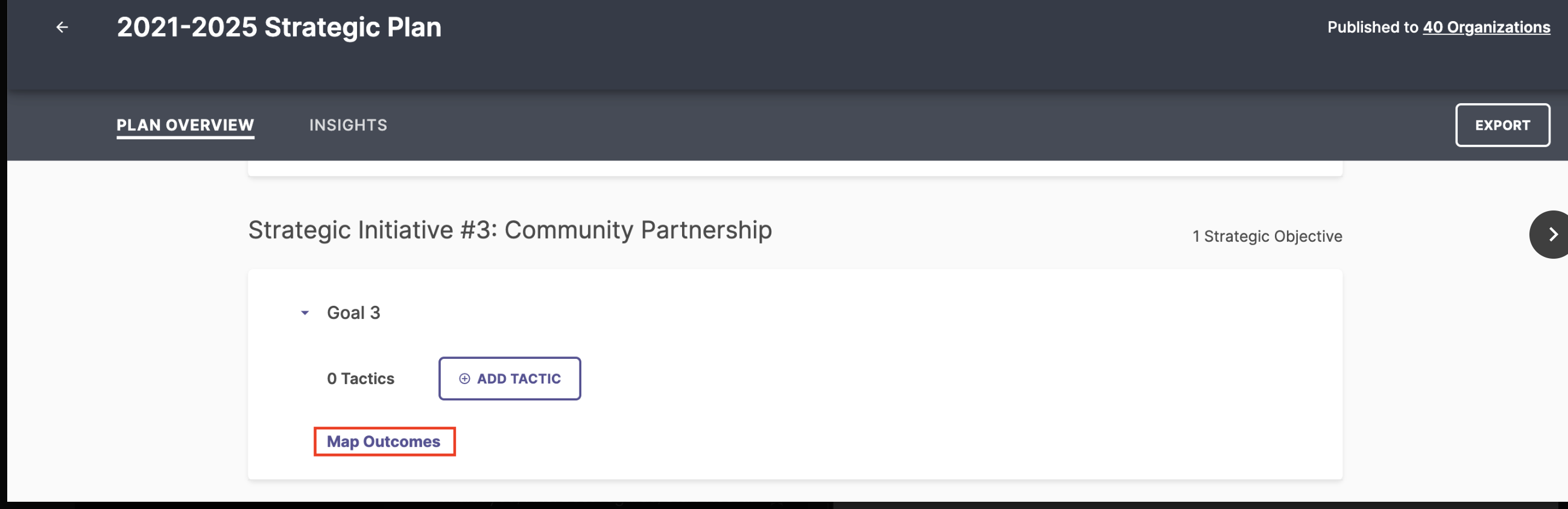Switch to the Plan Overview tab
This screenshot has width=1568, height=509.
tap(186, 125)
